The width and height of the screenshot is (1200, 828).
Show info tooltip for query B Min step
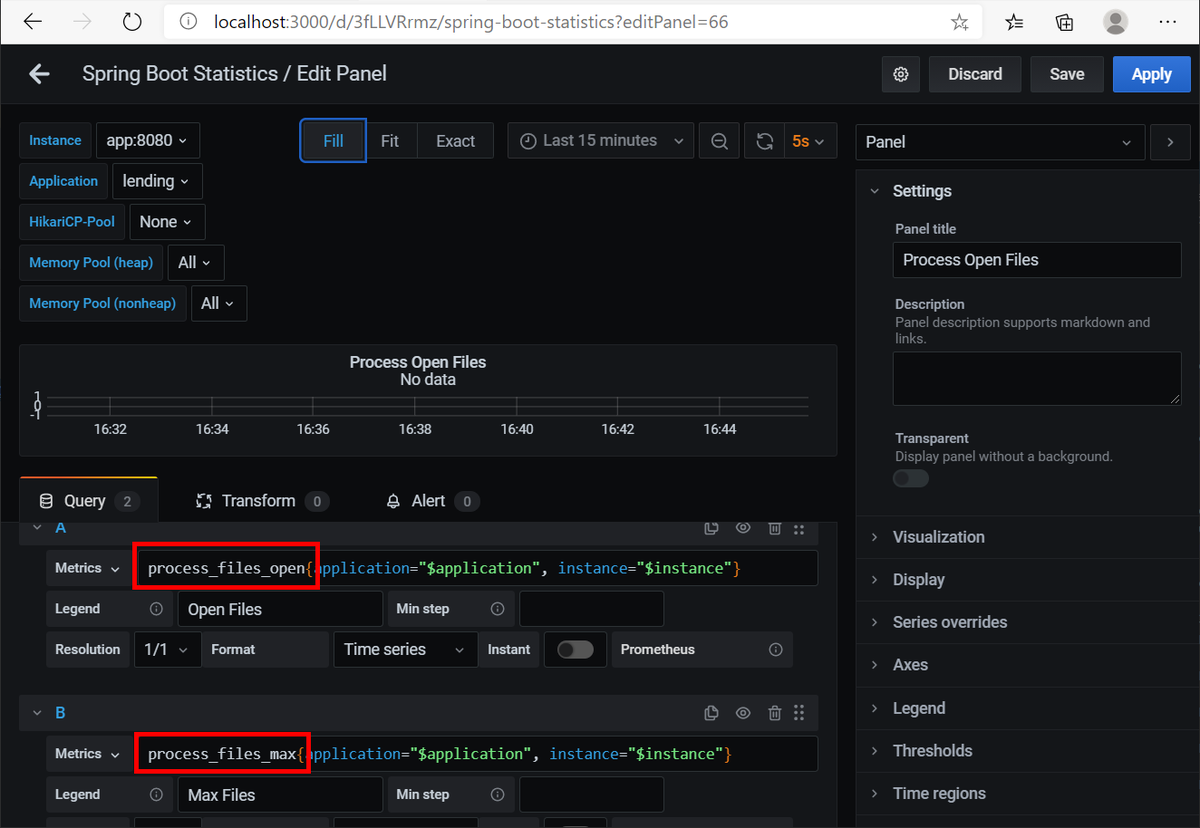pyautogui.click(x=498, y=795)
